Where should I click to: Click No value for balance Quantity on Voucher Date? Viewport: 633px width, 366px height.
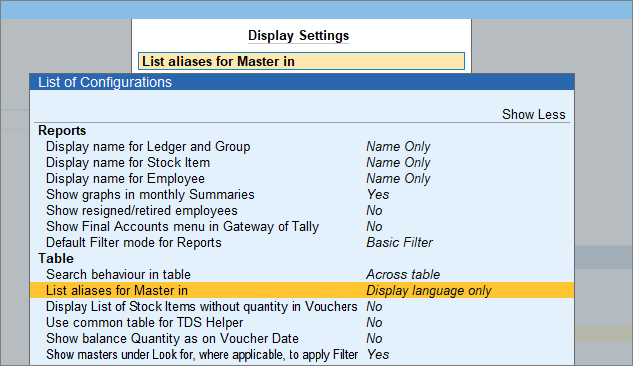374,339
